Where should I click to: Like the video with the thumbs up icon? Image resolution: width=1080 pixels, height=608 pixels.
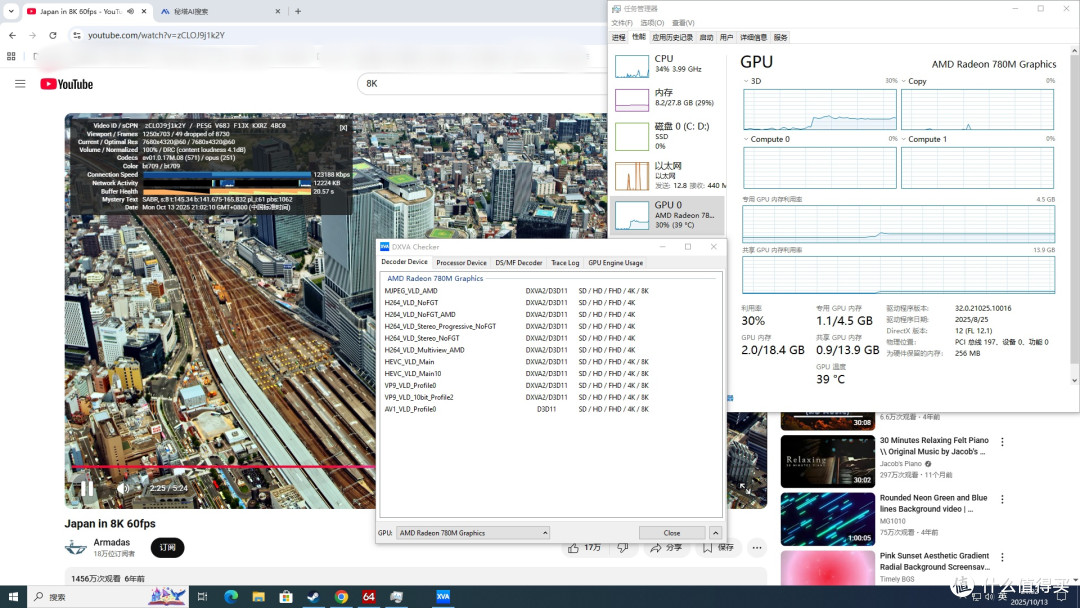pyautogui.click(x=585, y=547)
